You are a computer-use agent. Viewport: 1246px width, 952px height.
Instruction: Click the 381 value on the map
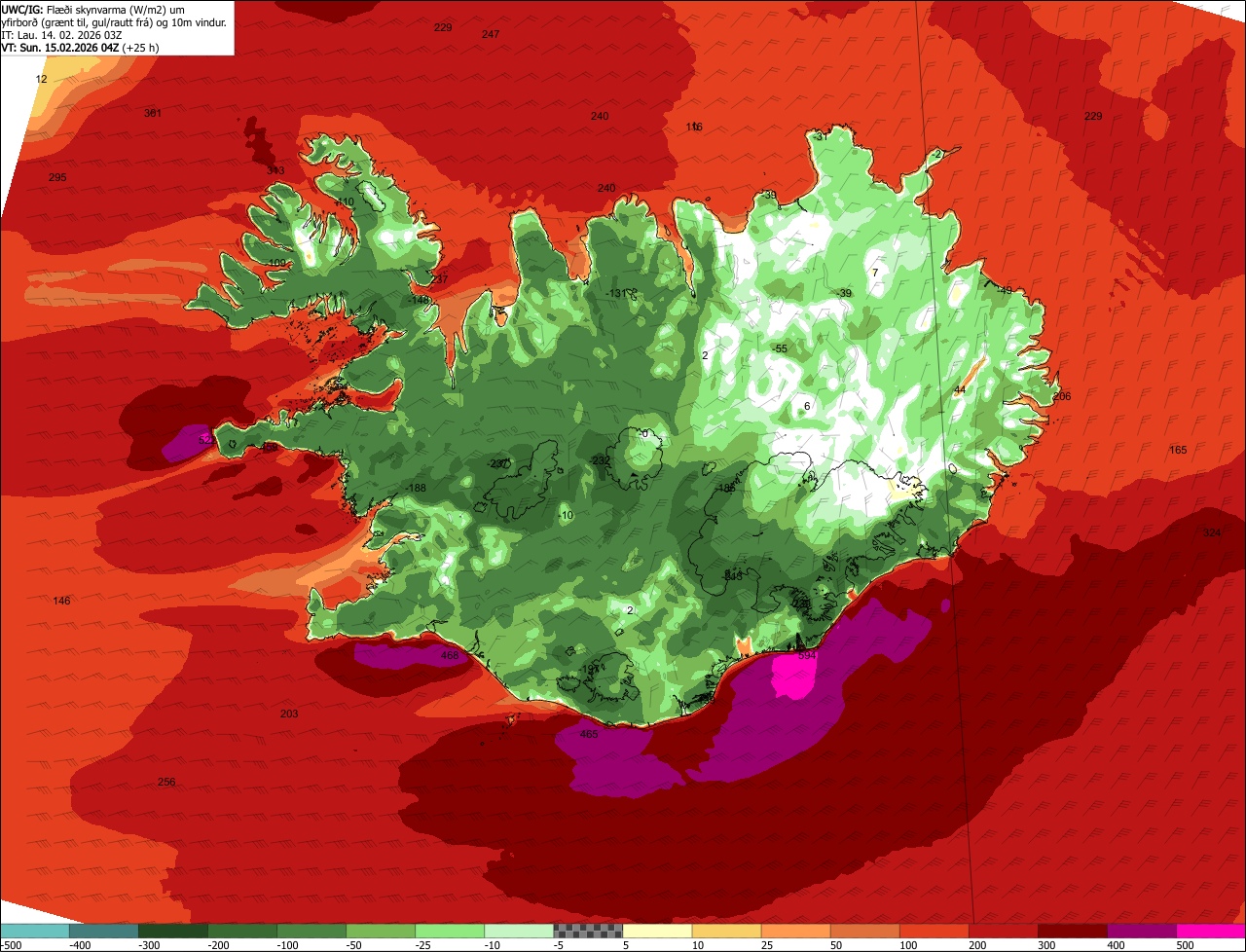click(x=153, y=113)
